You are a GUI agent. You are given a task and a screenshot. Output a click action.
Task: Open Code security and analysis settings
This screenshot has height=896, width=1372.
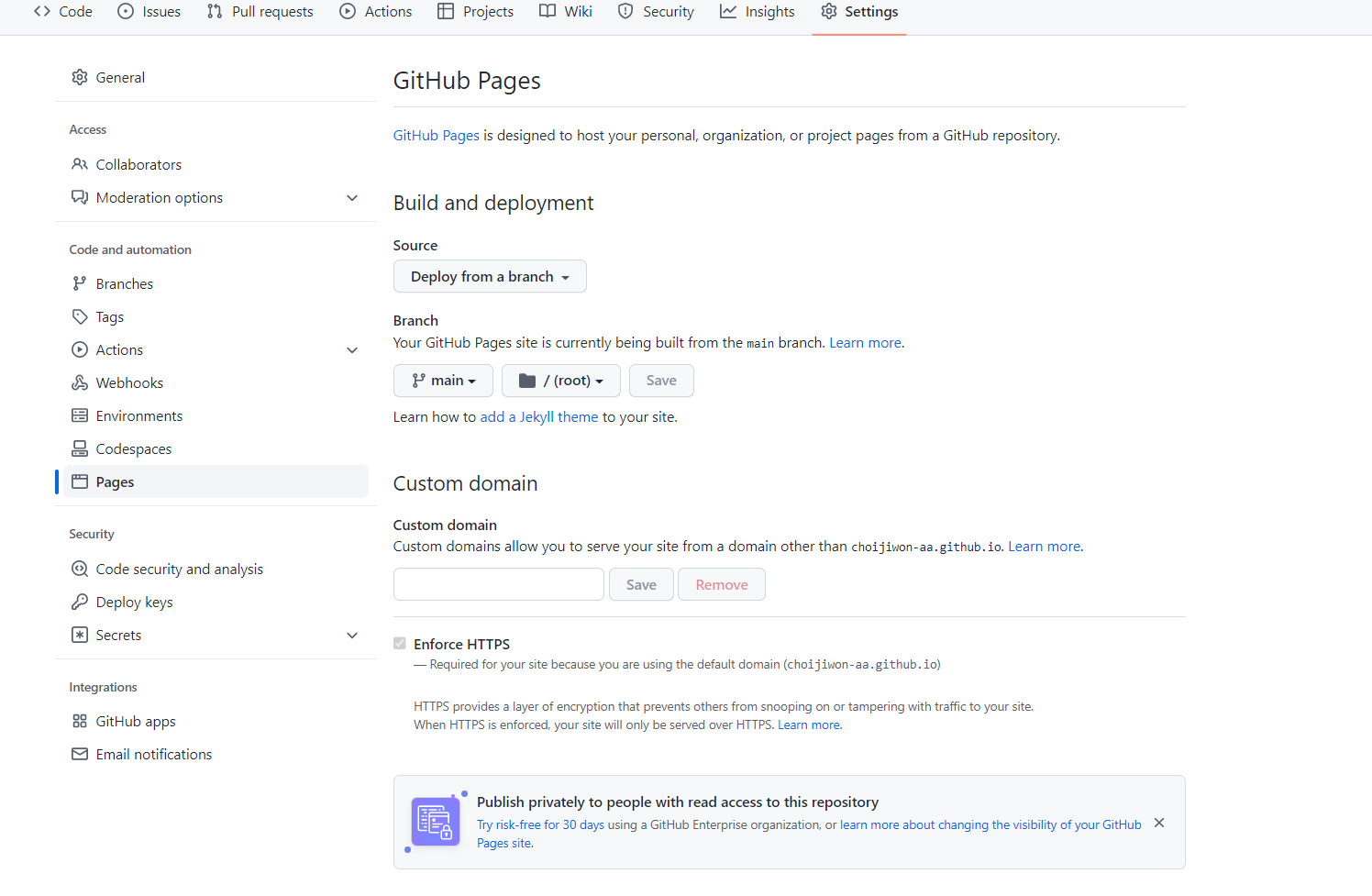[x=216, y=569]
